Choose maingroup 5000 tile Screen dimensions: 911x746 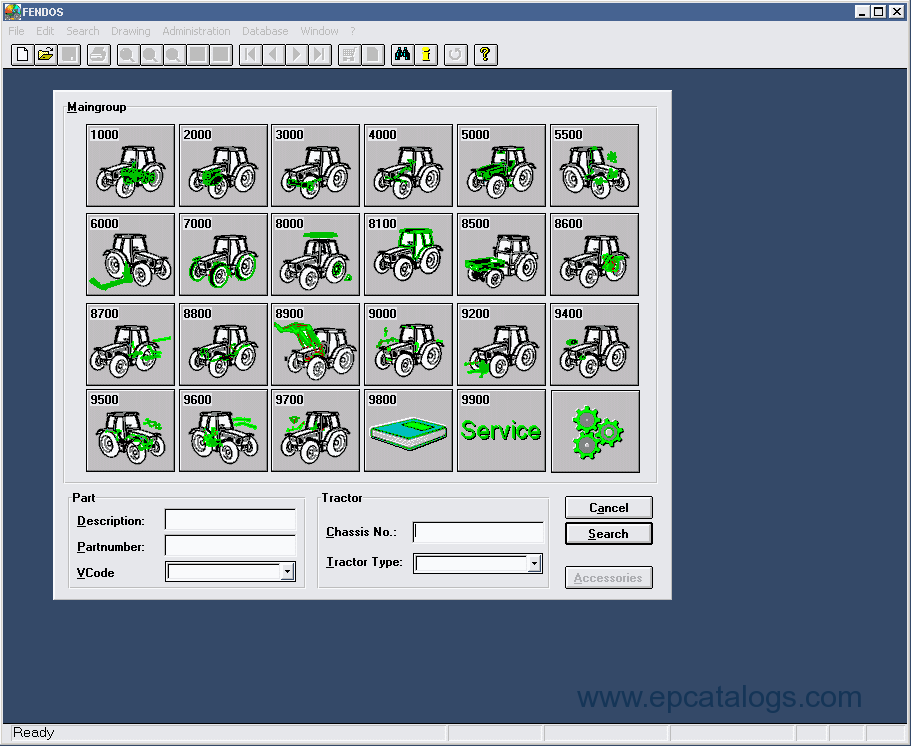click(501, 165)
